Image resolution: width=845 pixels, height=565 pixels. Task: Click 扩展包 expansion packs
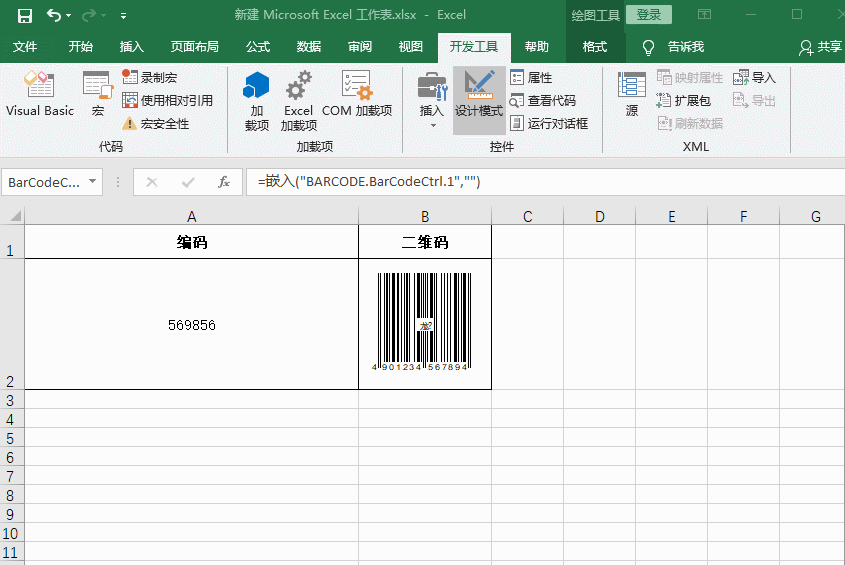pyautogui.click(x=683, y=100)
